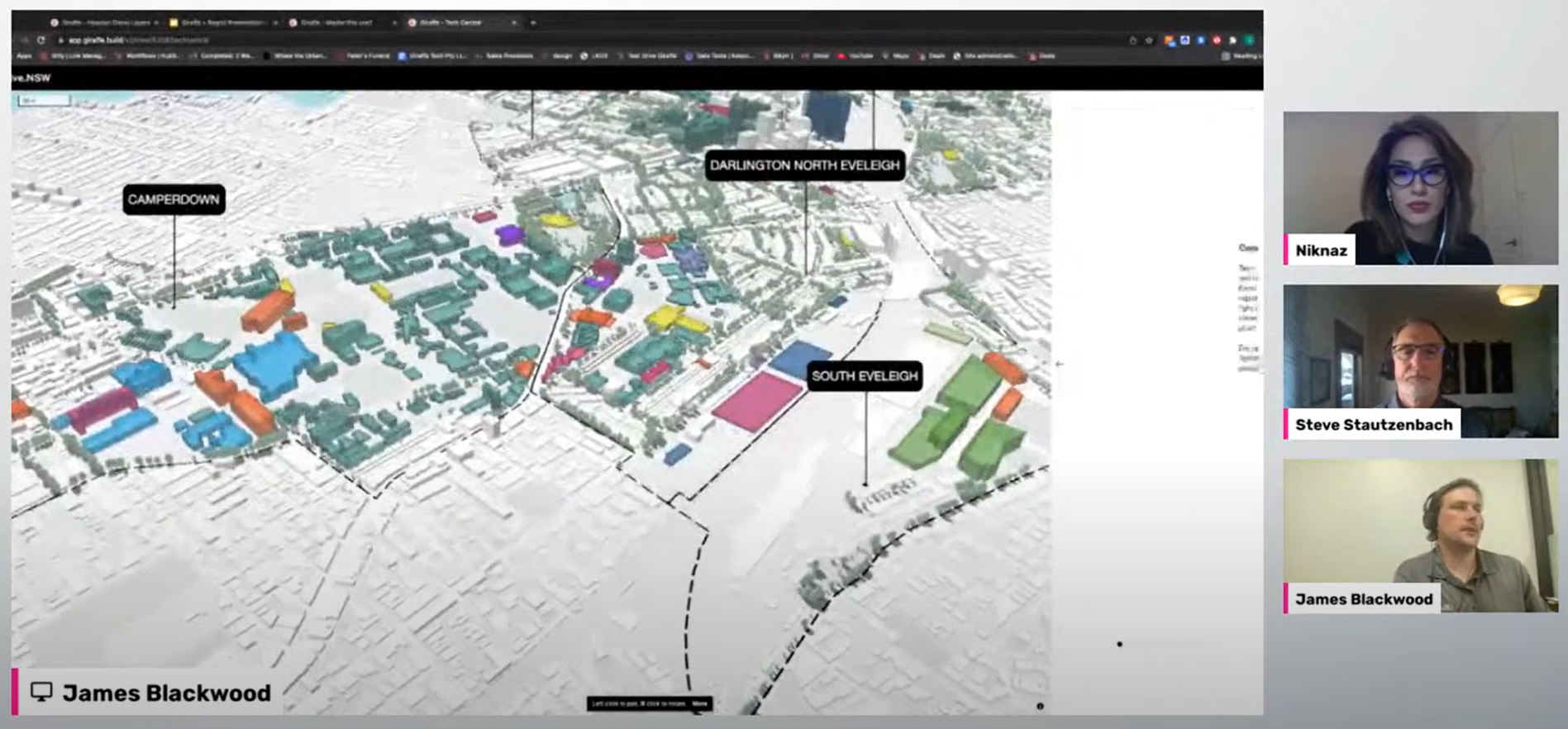This screenshot has width=1568, height=729.
Task: Open the share icon in address bar
Action: [x=1132, y=40]
